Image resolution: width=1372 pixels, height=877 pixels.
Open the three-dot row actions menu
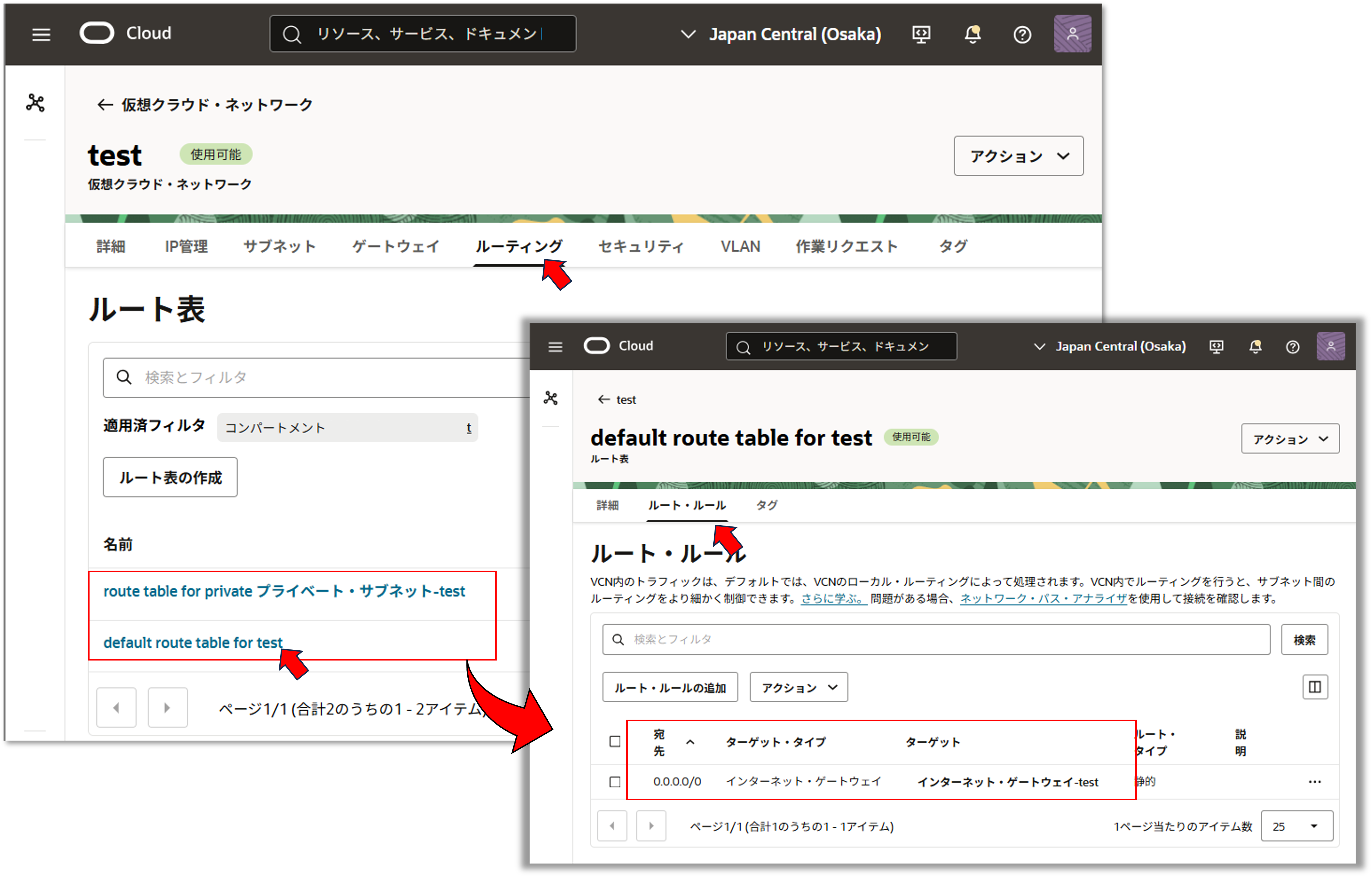pos(1314,782)
